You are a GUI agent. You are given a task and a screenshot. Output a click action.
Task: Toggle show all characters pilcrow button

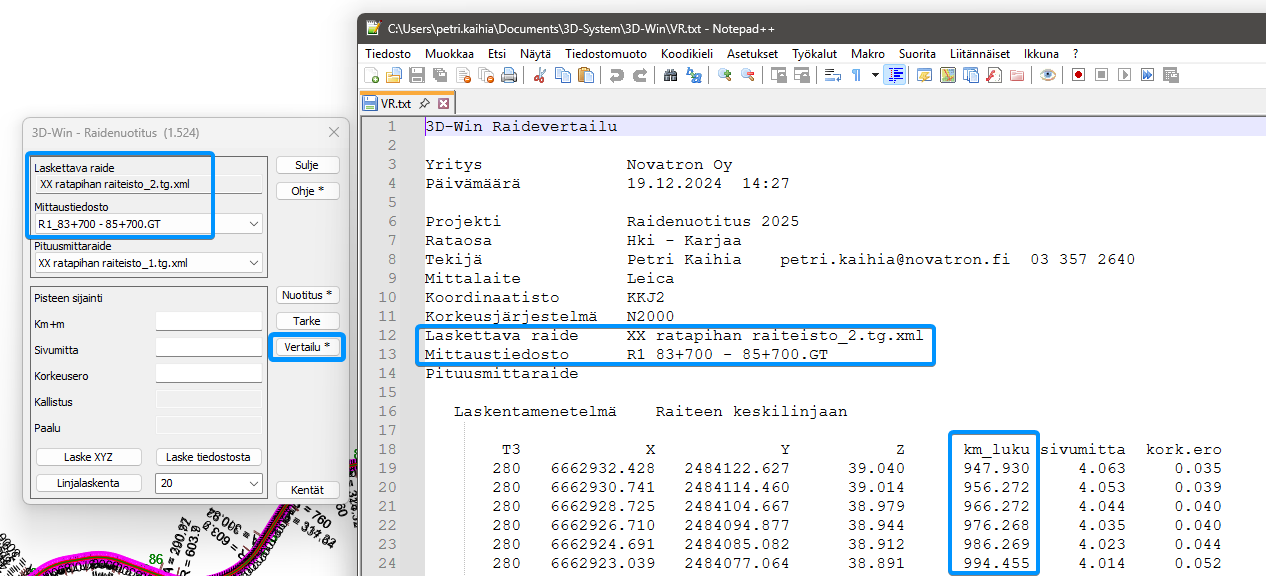pos(856,75)
